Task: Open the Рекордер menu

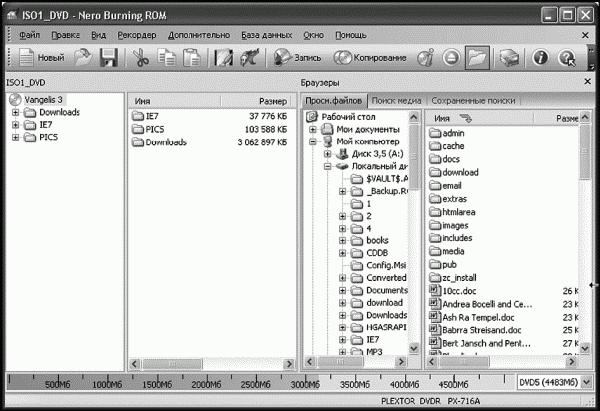Action: pyautogui.click(x=137, y=35)
